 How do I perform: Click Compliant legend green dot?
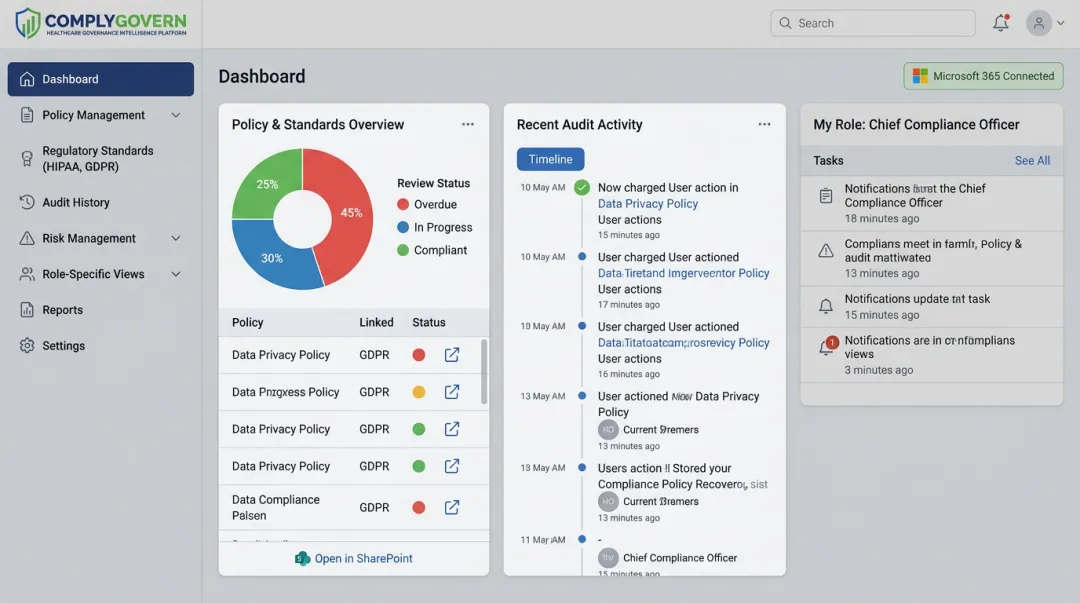point(403,249)
